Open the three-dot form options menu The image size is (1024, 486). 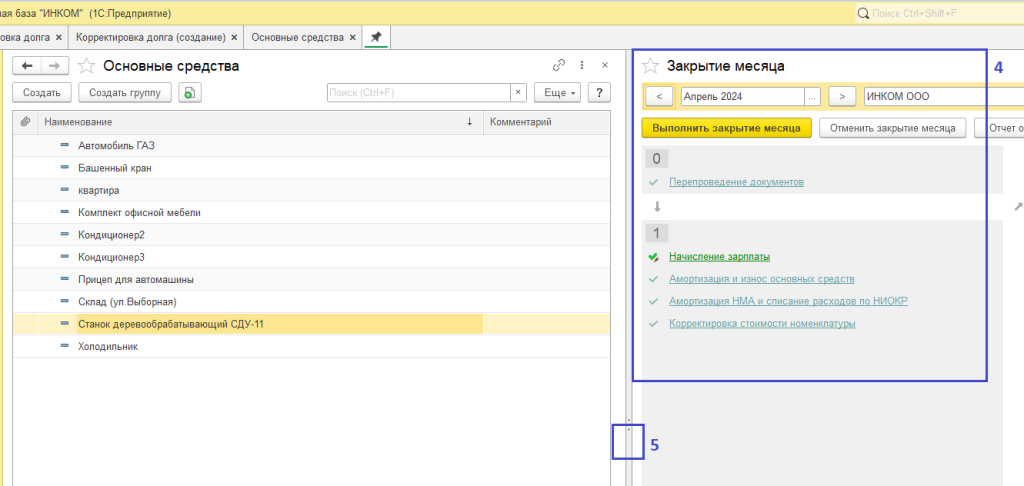(x=583, y=65)
